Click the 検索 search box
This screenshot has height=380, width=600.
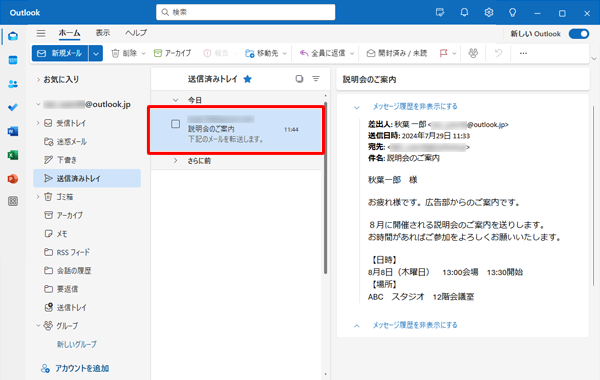coord(246,12)
